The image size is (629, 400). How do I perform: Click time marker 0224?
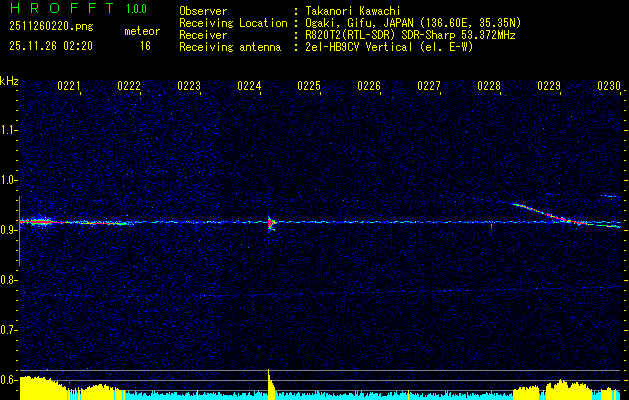249,86
